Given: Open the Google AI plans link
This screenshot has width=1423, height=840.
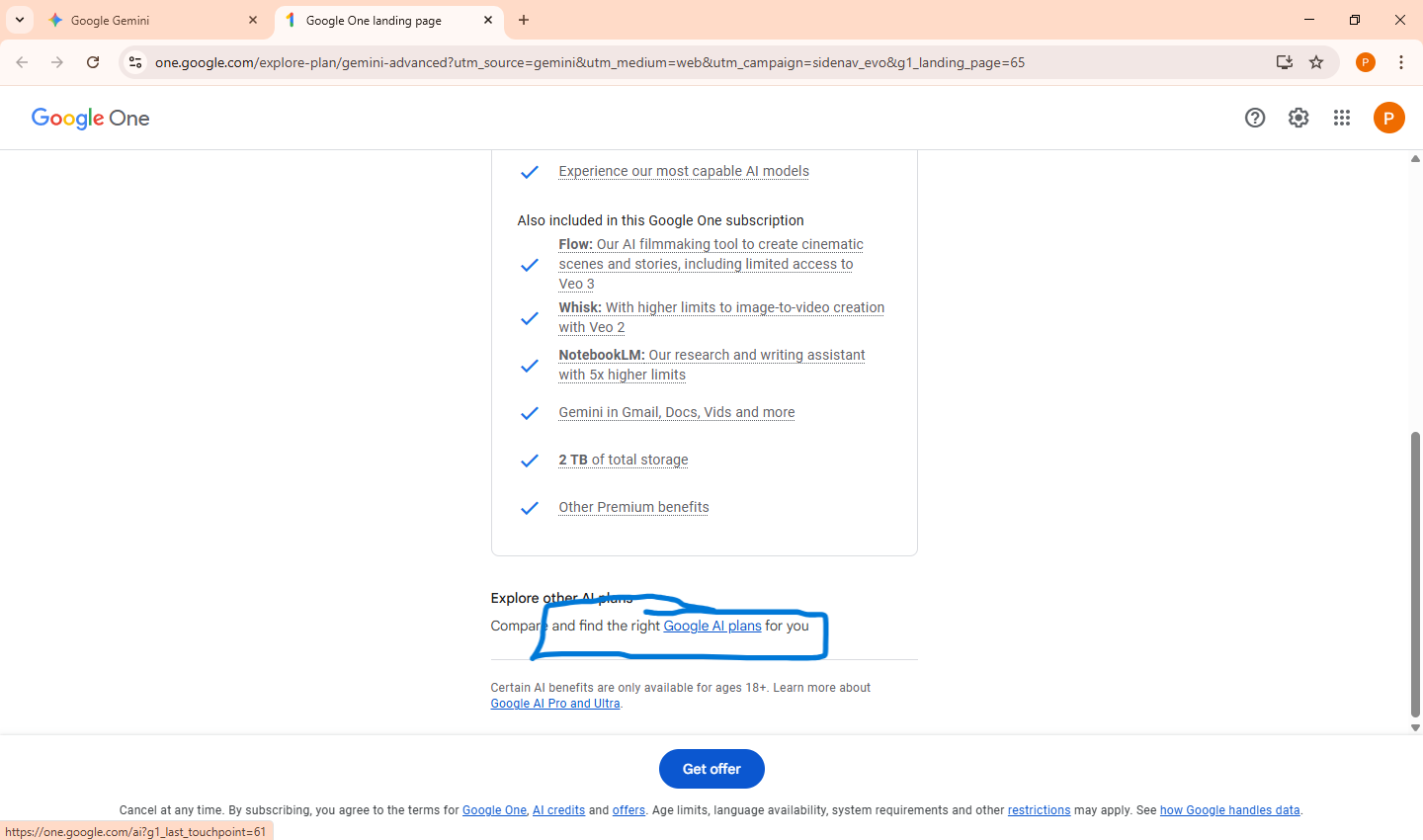Looking at the screenshot, I should coord(712,626).
